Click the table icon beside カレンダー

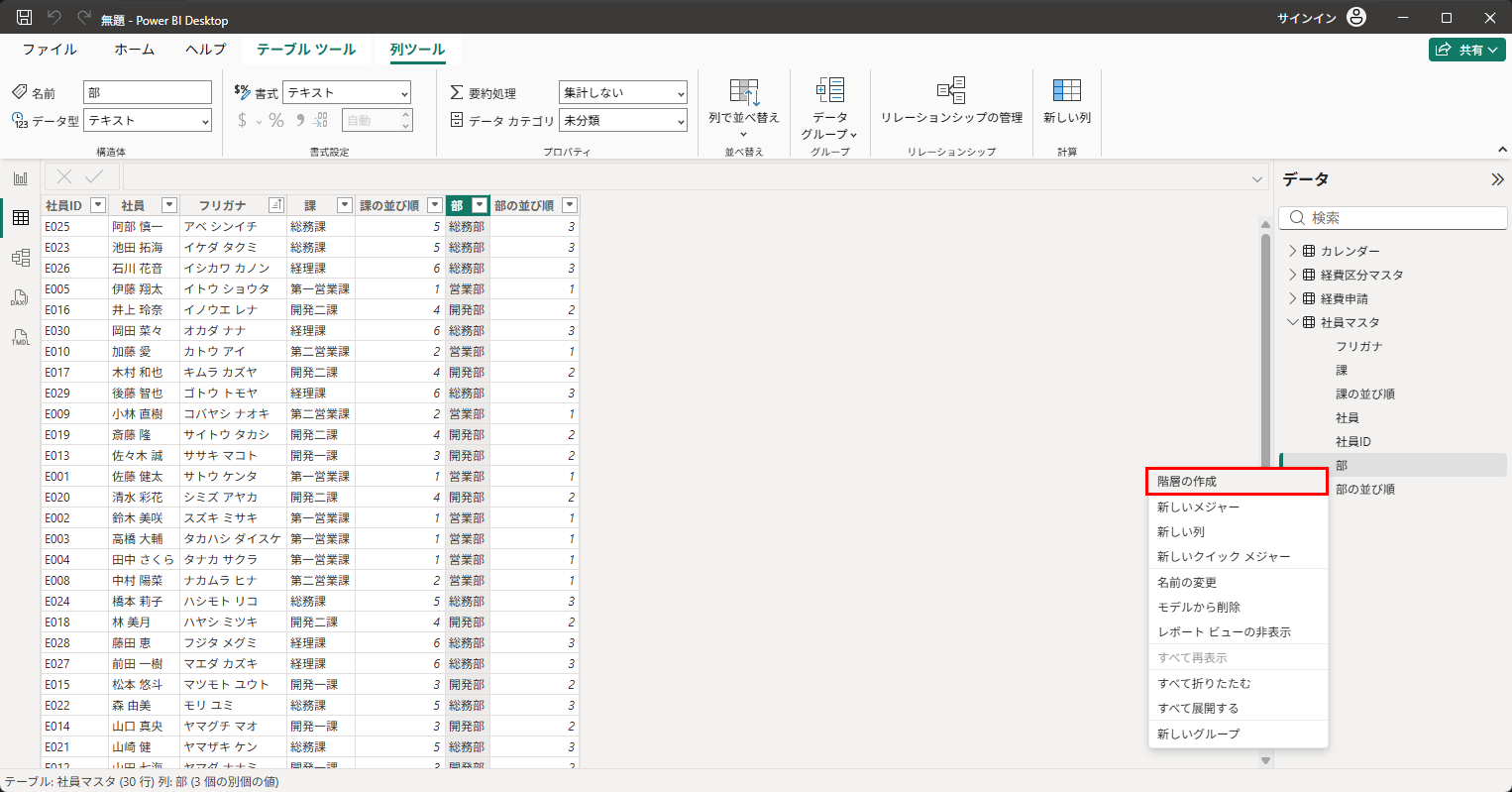point(1309,251)
